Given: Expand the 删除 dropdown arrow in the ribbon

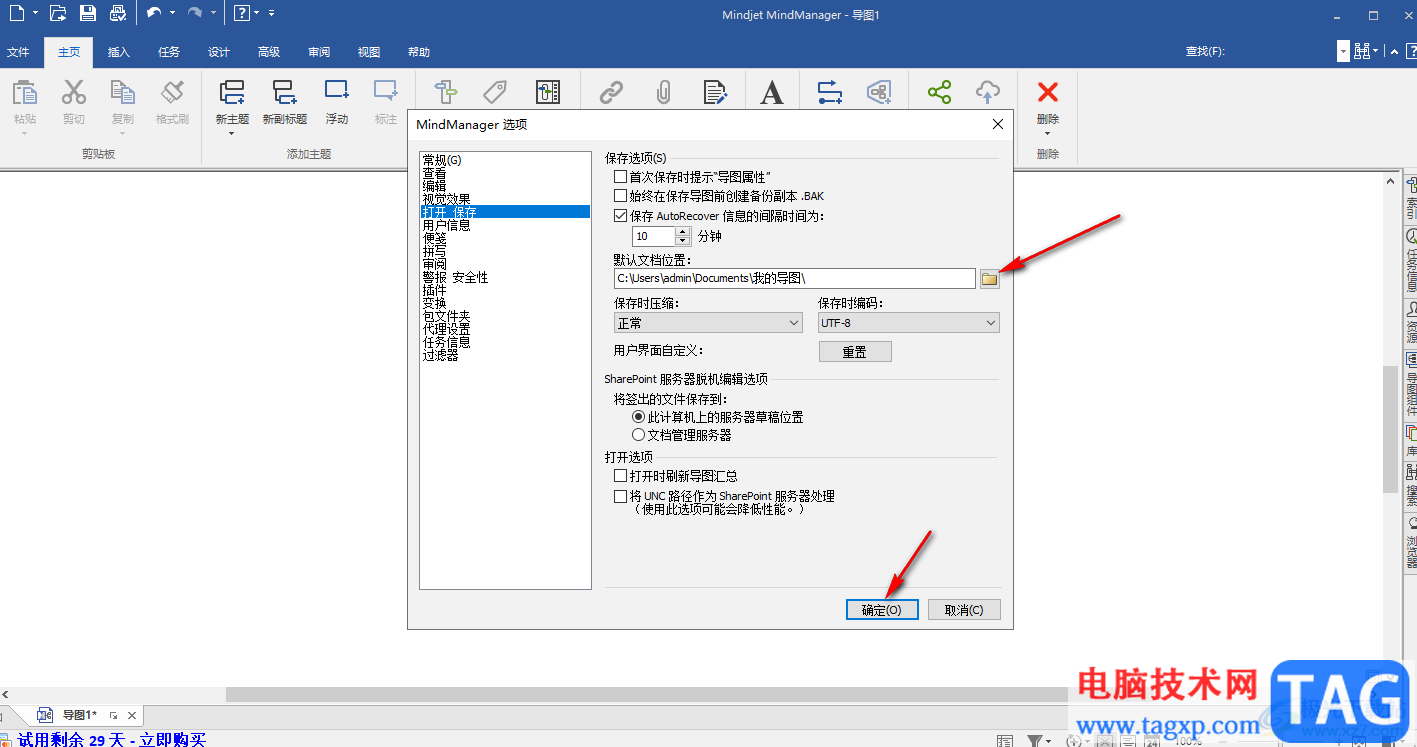Looking at the screenshot, I should pos(1048,133).
